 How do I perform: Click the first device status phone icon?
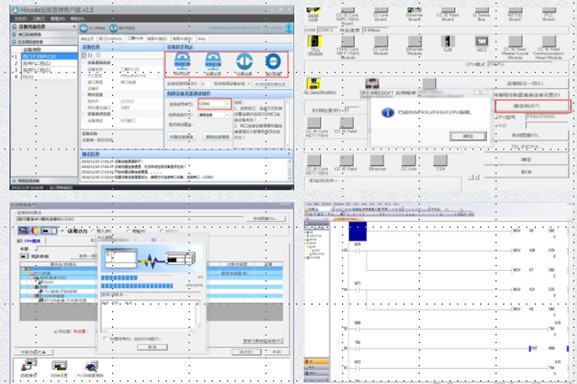pyautogui.click(x=182, y=64)
